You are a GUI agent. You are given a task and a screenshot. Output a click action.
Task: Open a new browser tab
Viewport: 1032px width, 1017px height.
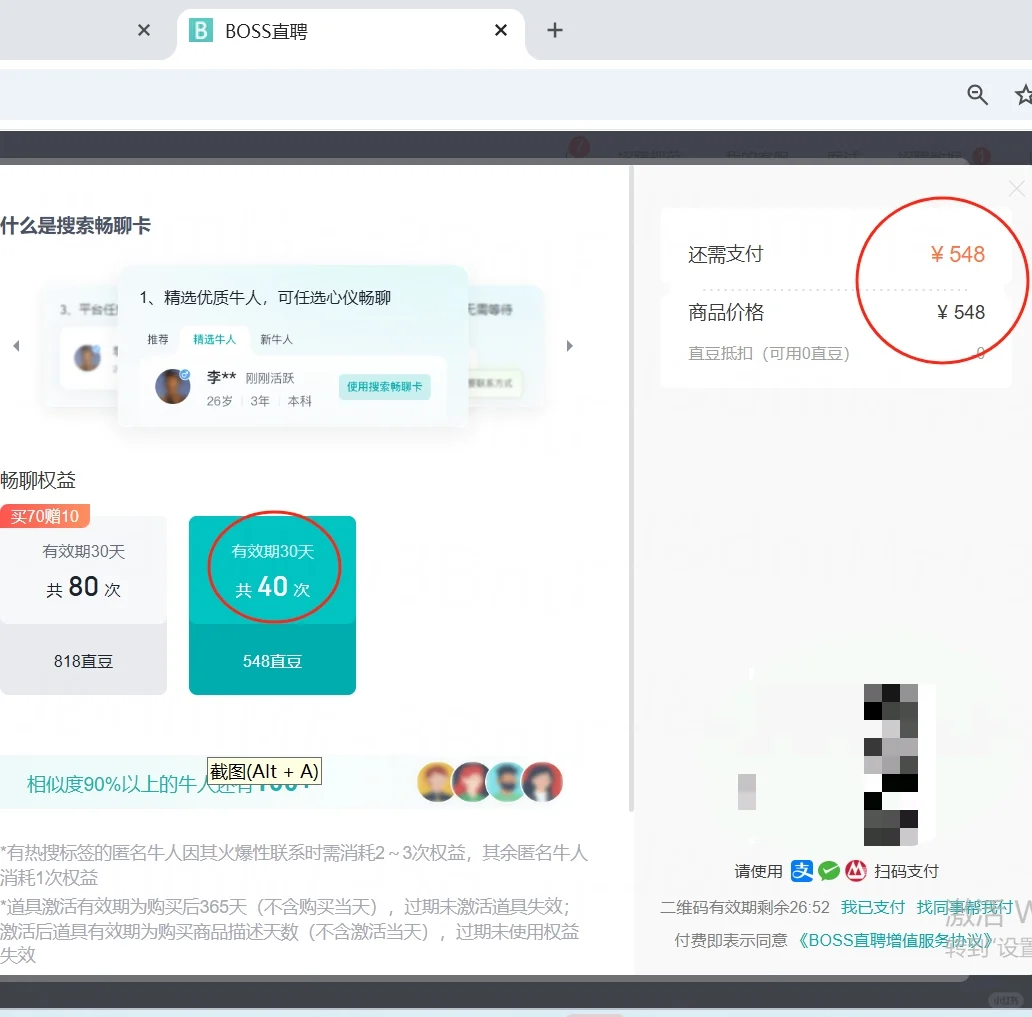[x=555, y=30]
